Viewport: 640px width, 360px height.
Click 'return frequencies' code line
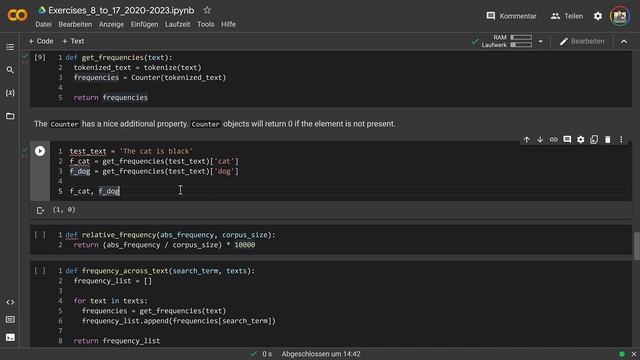(111, 98)
